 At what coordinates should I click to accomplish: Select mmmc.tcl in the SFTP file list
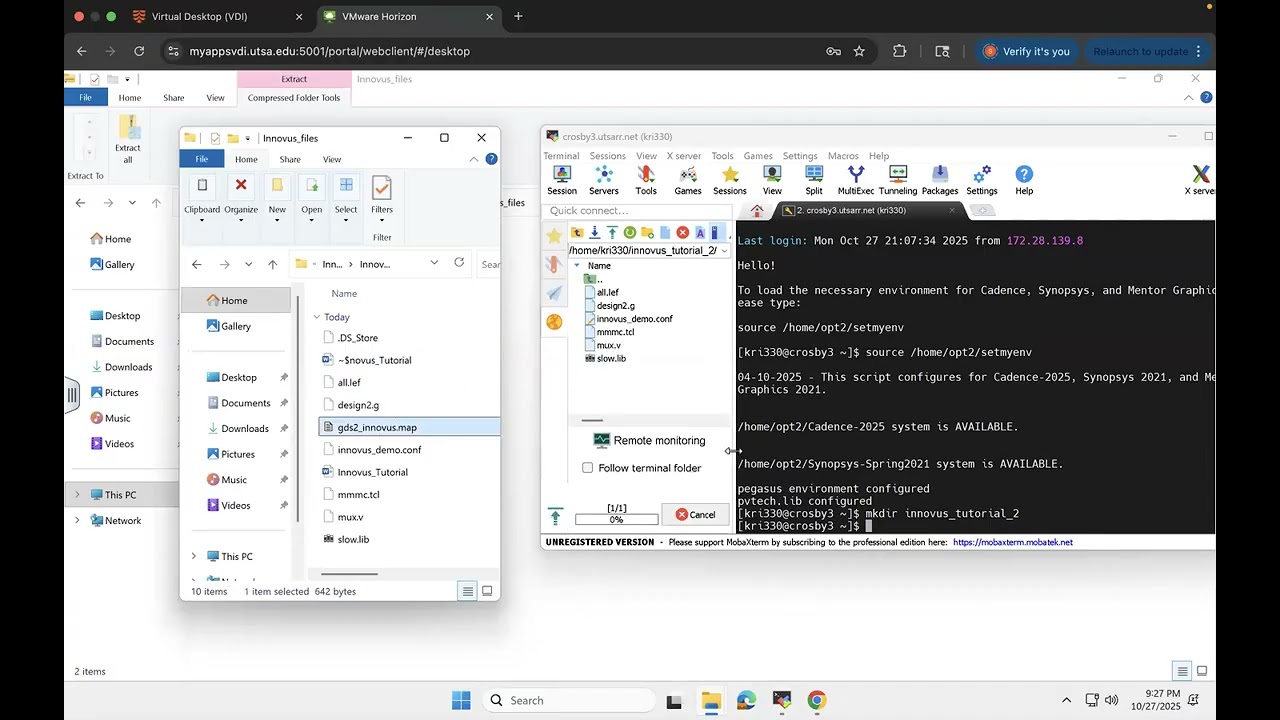(615, 332)
